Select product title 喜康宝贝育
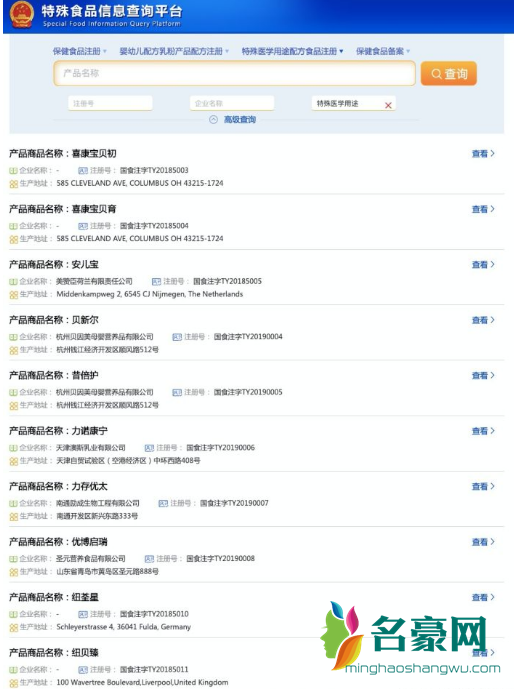The image size is (514, 689). [94, 209]
